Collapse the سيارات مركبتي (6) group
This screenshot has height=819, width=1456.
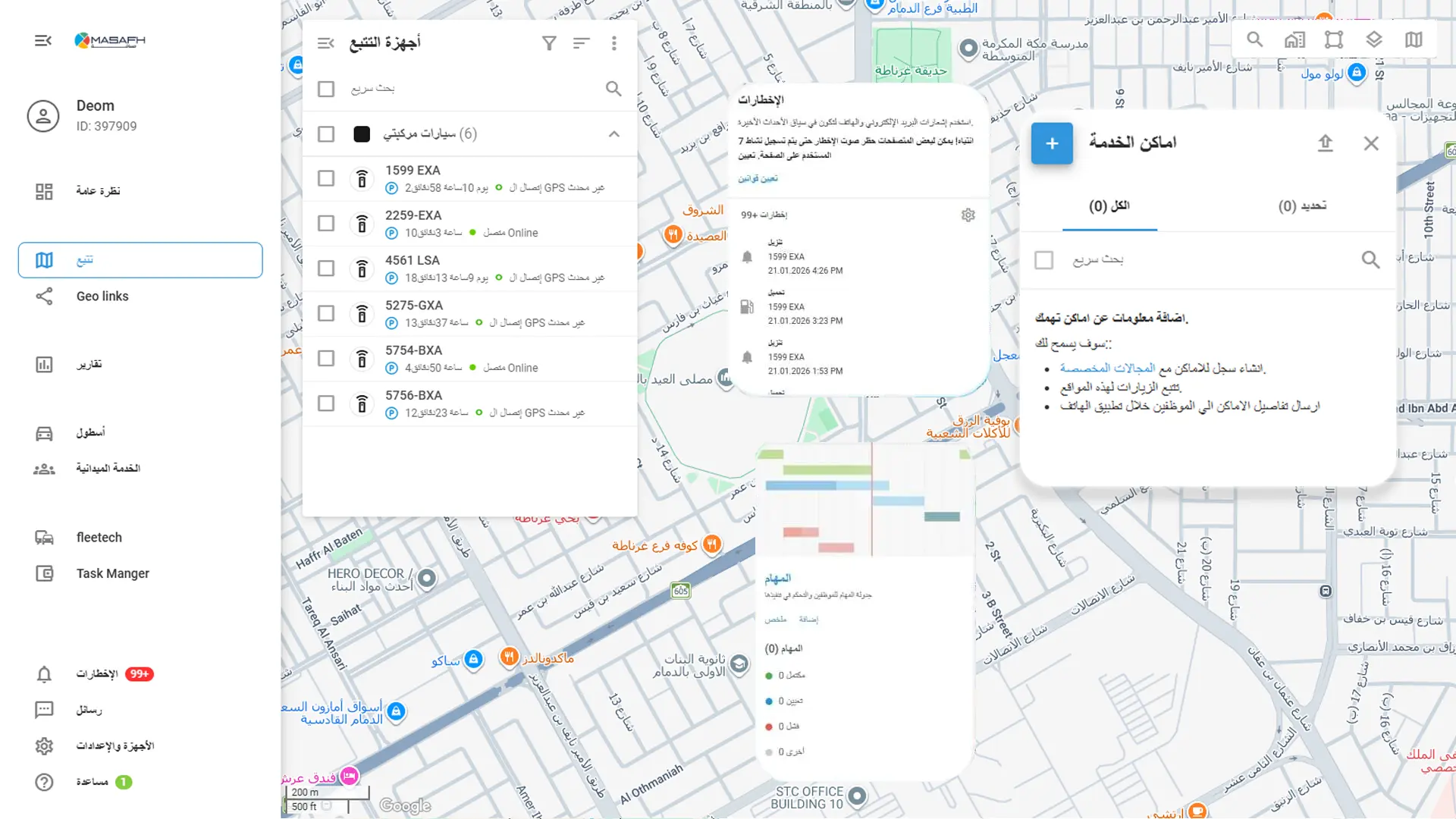pyautogui.click(x=614, y=134)
